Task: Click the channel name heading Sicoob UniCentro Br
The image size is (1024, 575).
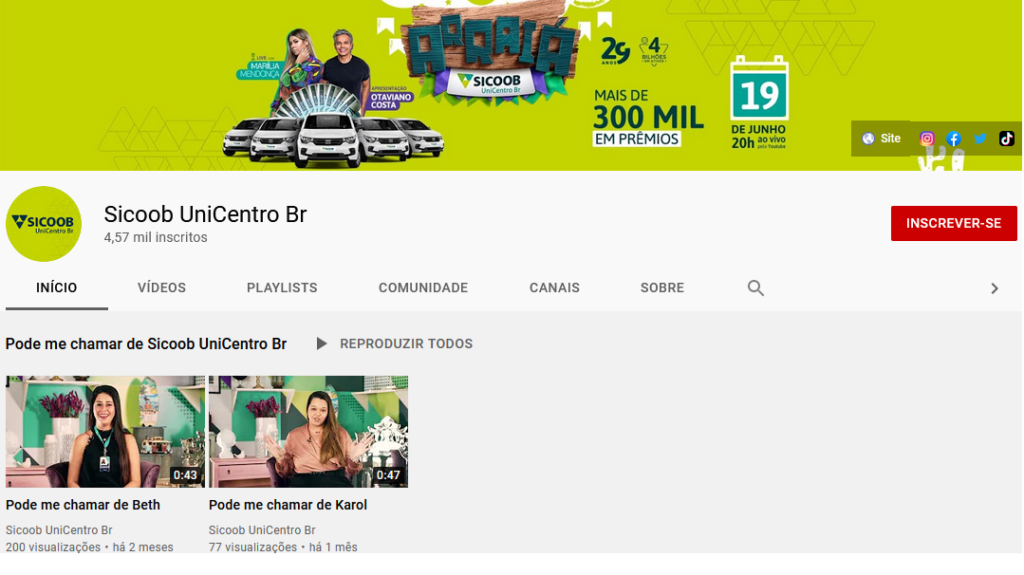Action: (x=205, y=214)
